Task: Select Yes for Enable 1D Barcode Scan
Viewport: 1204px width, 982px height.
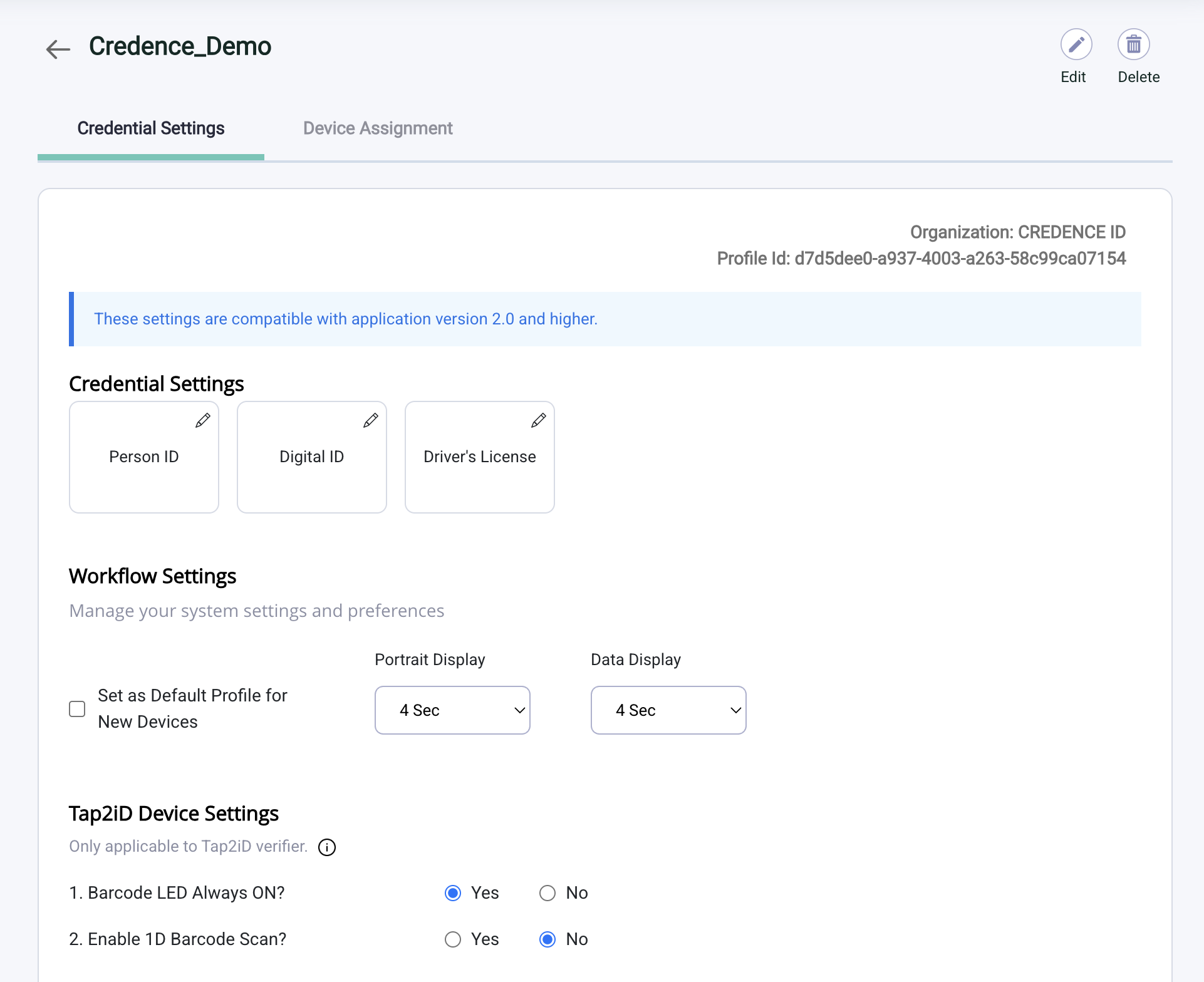Action: coord(453,939)
